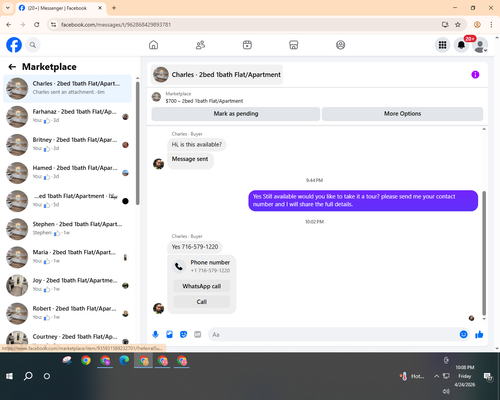Viewport: 500px width, 400px height.
Task: Click the Hi, is this available? message
Action: pyautogui.click(x=196, y=144)
